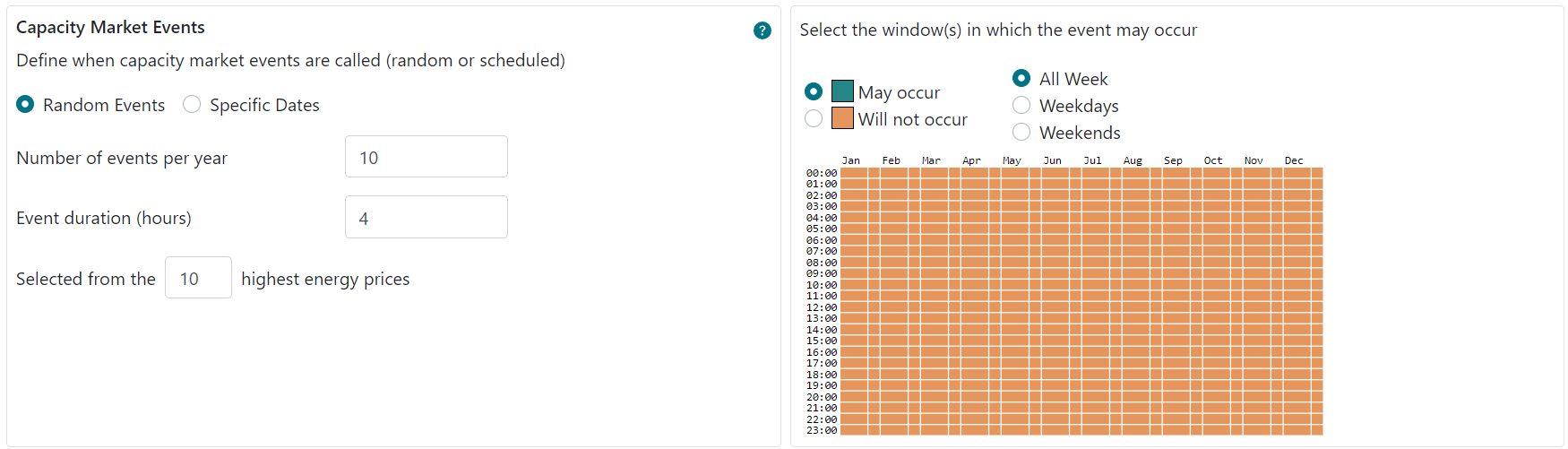1568x449 pixels.
Task: Click the Event duration hours field
Action: (426, 217)
